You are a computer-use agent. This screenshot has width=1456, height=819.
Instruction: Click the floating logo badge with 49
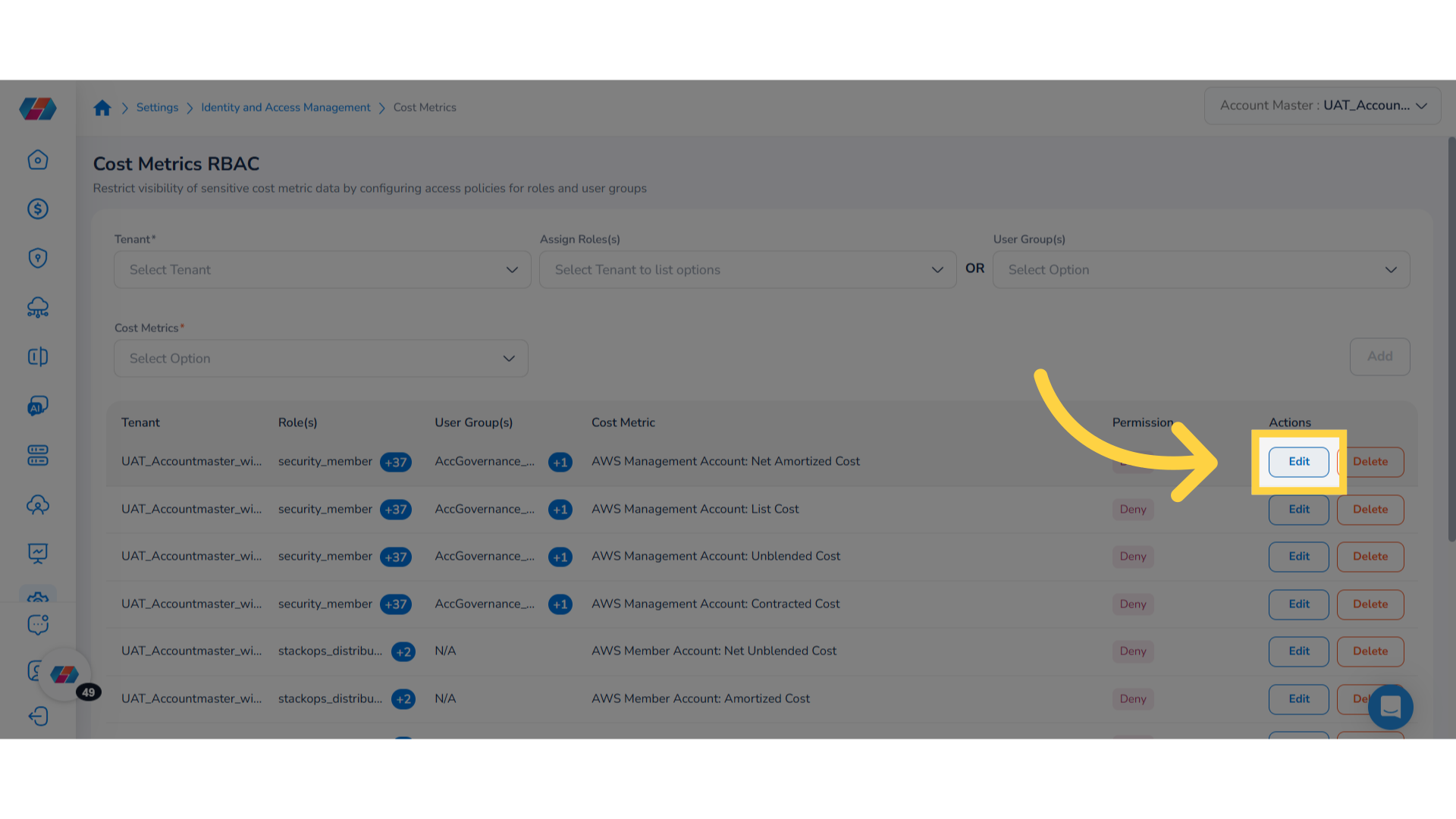65,674
